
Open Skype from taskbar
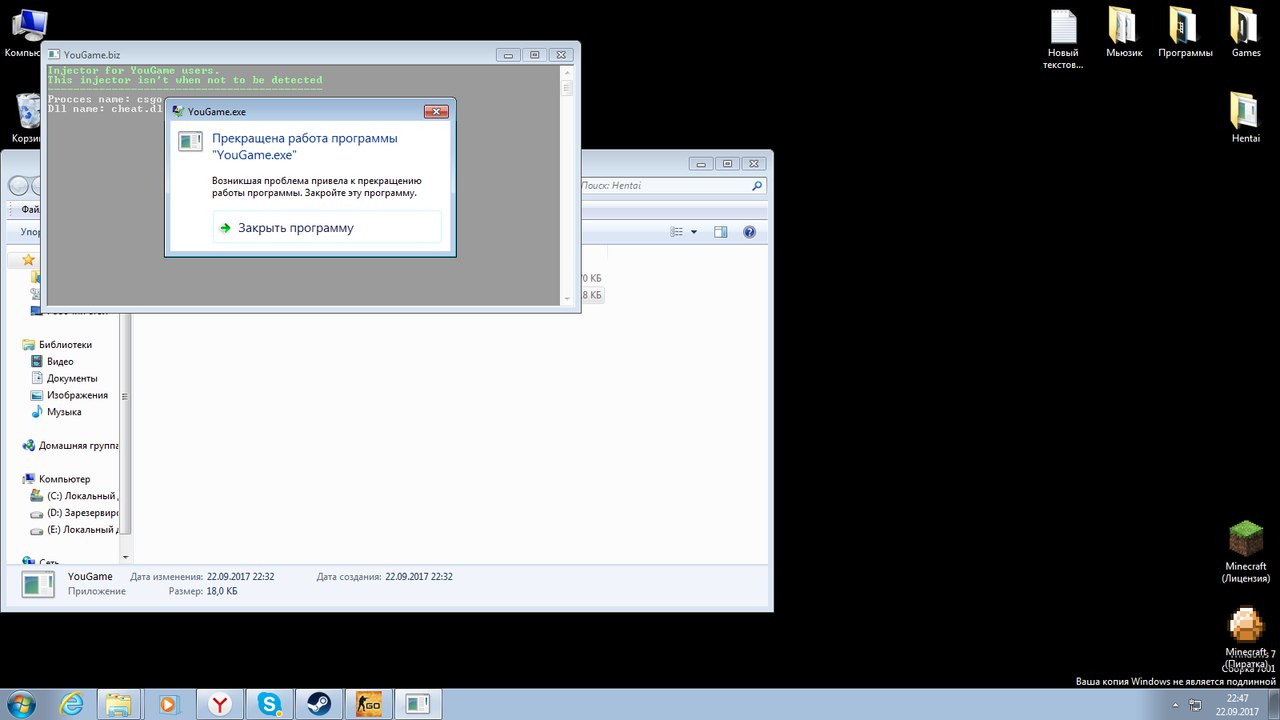[x=270, y=704]
